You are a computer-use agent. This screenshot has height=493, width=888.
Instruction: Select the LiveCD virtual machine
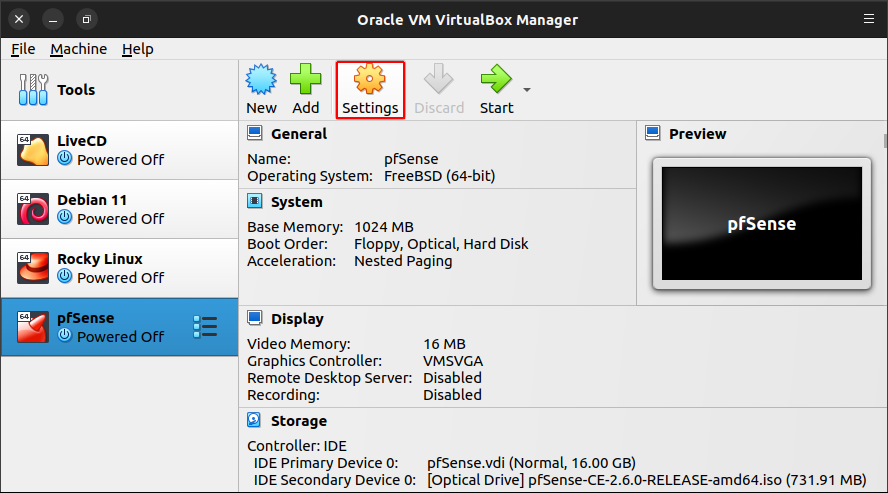(119, 150)
